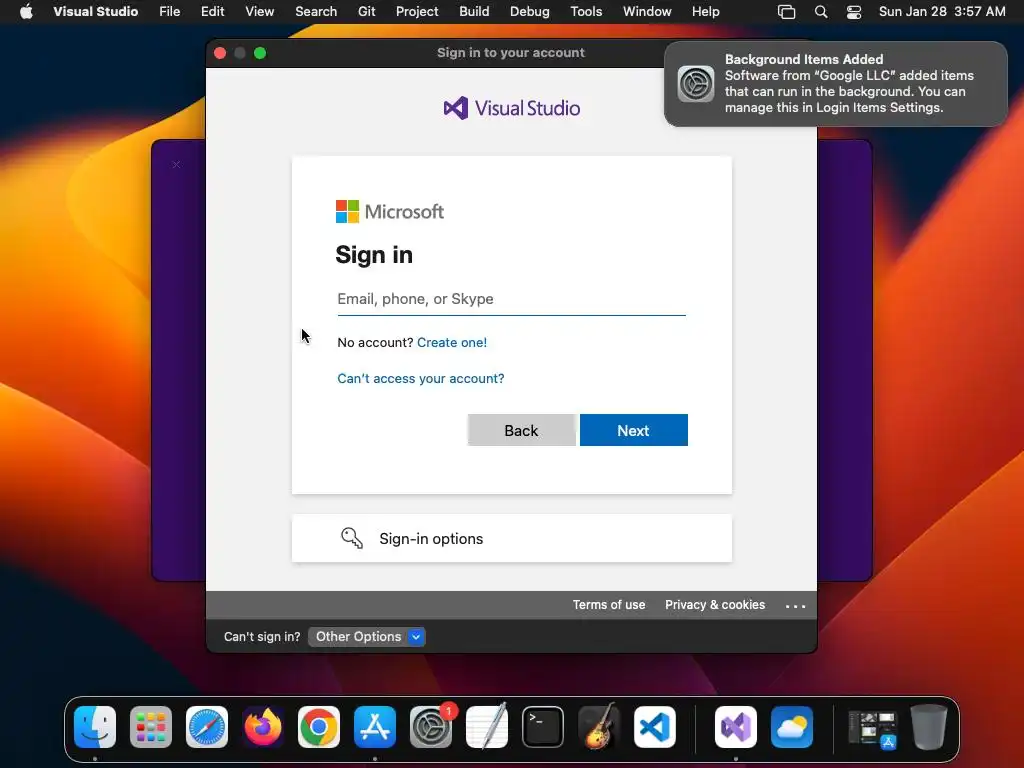The width and height of the screenshot is (1024, 768).
Task: Launch Safari from the dock
Action: [x=207, y=727]
